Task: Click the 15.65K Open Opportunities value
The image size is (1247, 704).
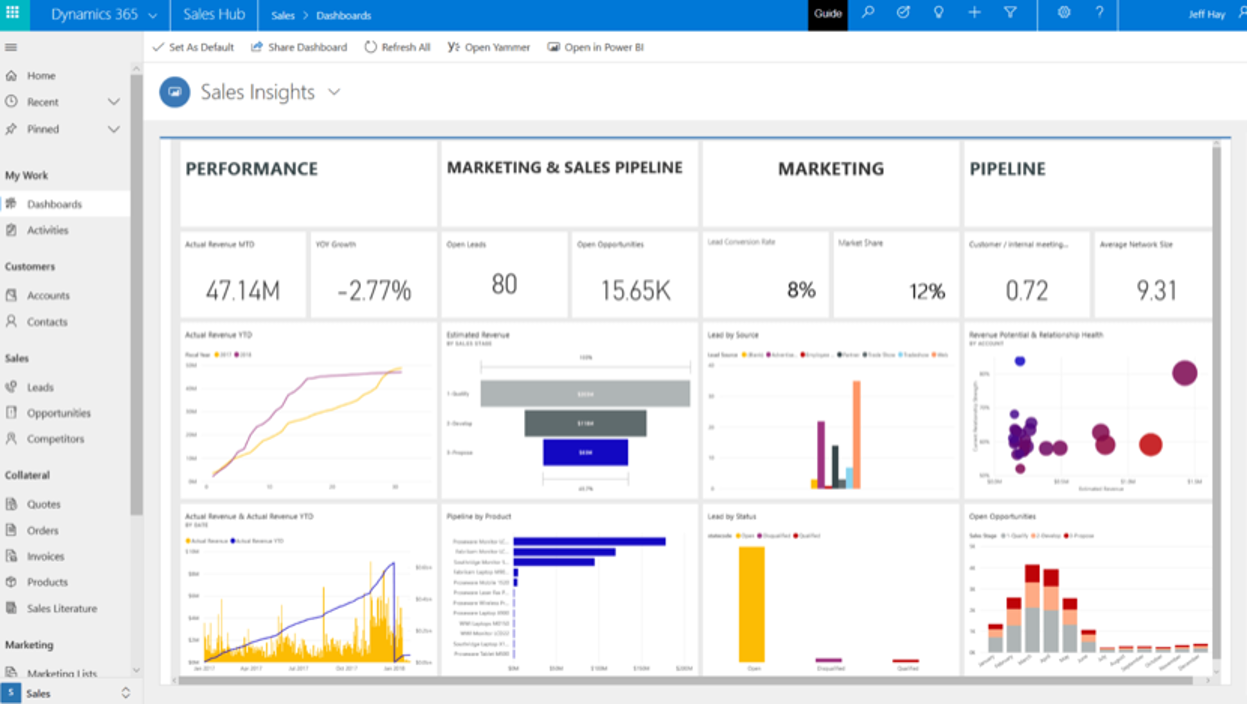Action: point(635,291)
